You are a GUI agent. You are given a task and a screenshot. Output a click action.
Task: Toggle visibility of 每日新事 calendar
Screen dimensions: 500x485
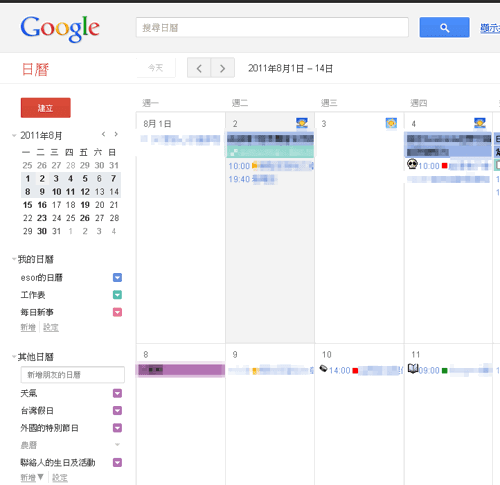(x=37, y=312)
